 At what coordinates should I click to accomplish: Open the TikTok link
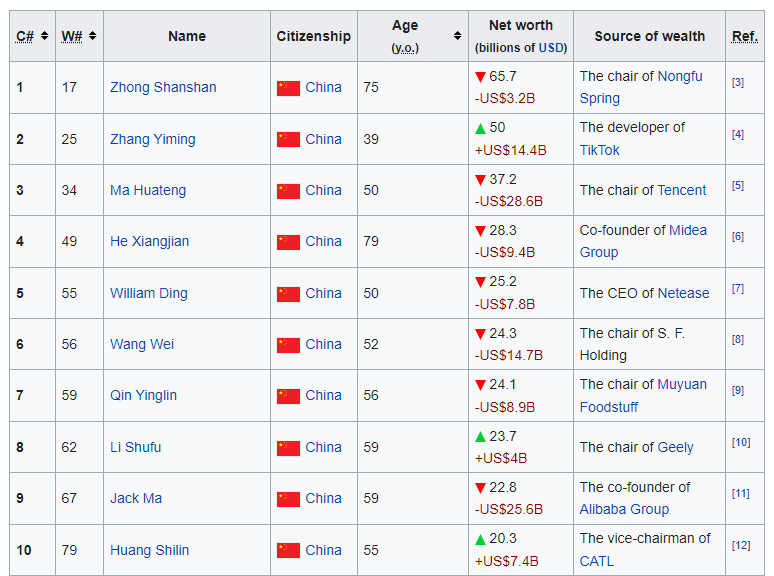(599, 150)
